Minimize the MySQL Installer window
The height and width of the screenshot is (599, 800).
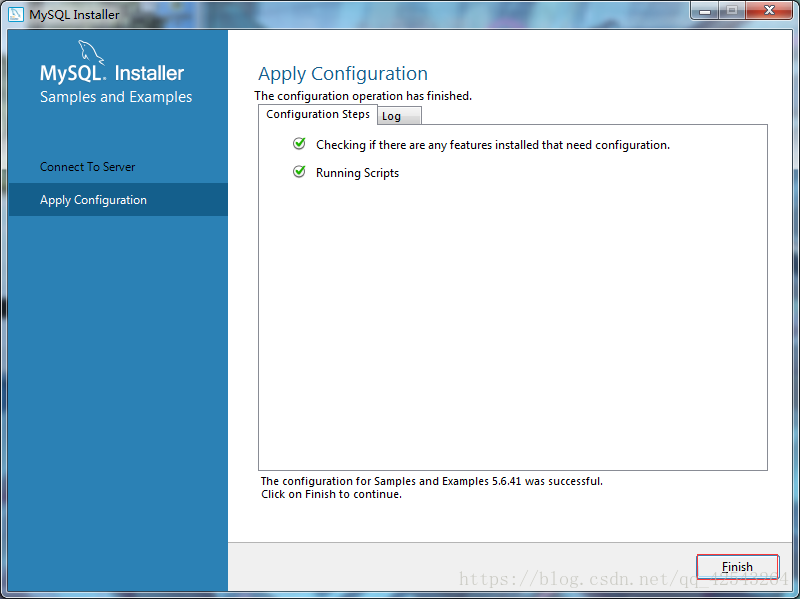(x=705, y=10)
